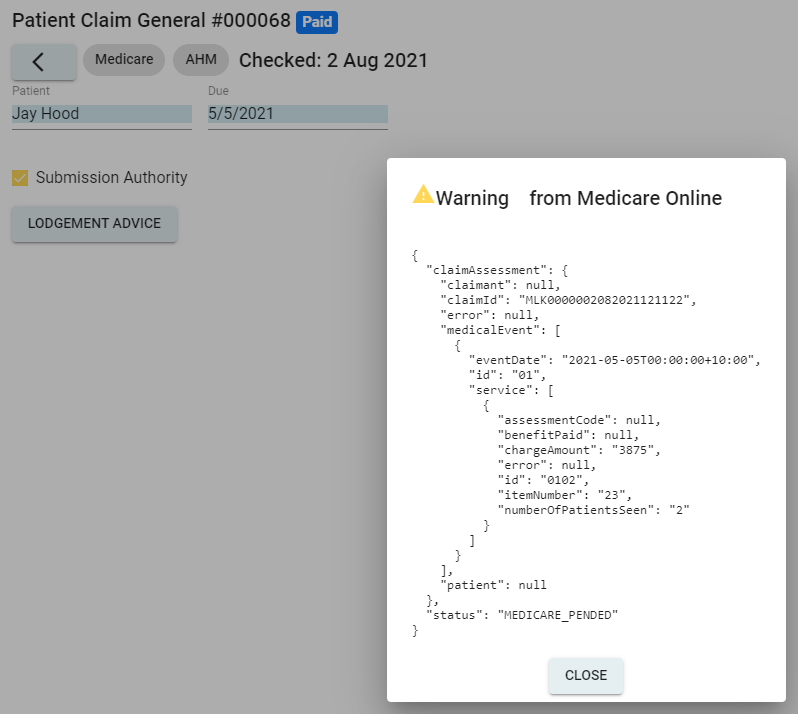
Task: Click the claimId value MLK0000002082021121122
Action: point(604,300)
